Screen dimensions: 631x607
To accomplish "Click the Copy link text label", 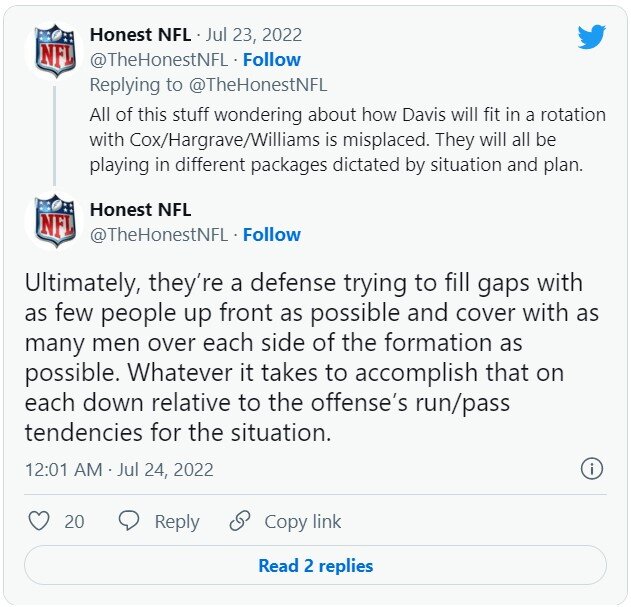I will point(302,521).
